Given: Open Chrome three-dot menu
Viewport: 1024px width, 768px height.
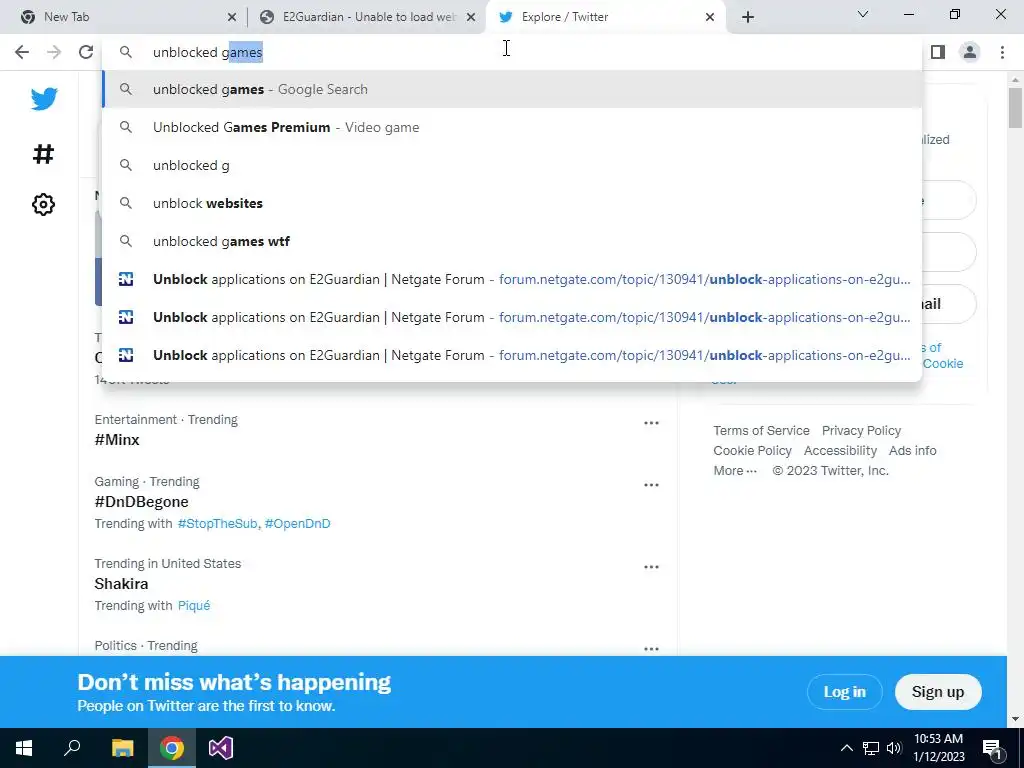Looking at the screenshot, I should tap(1002, 52).
